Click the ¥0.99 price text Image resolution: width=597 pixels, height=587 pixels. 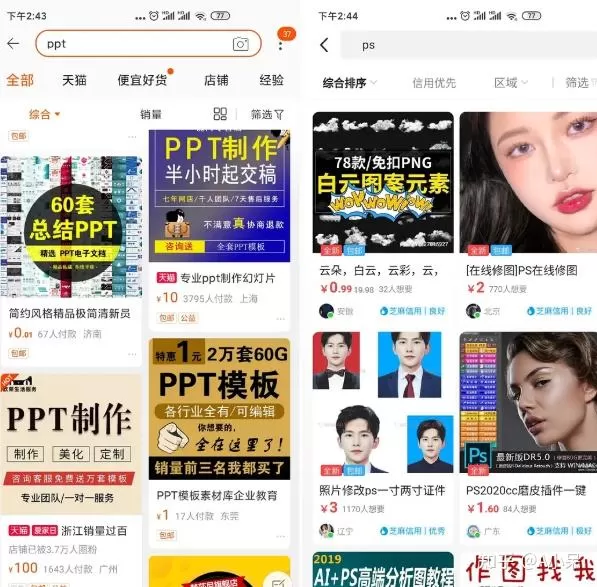click(336, 288)
